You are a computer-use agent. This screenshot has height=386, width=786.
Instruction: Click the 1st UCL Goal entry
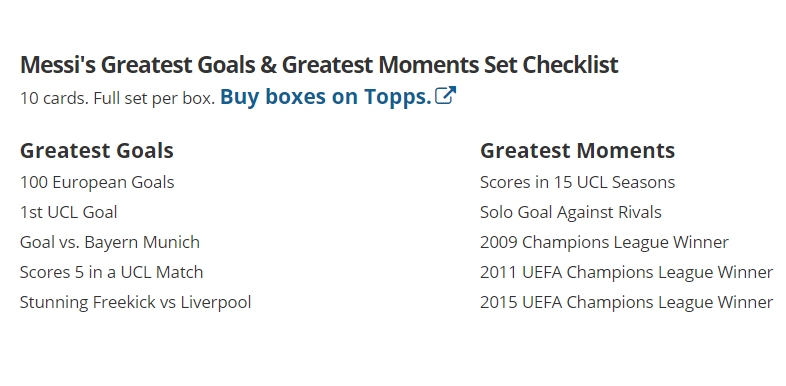pyautogui.click(x=69, y=212)
